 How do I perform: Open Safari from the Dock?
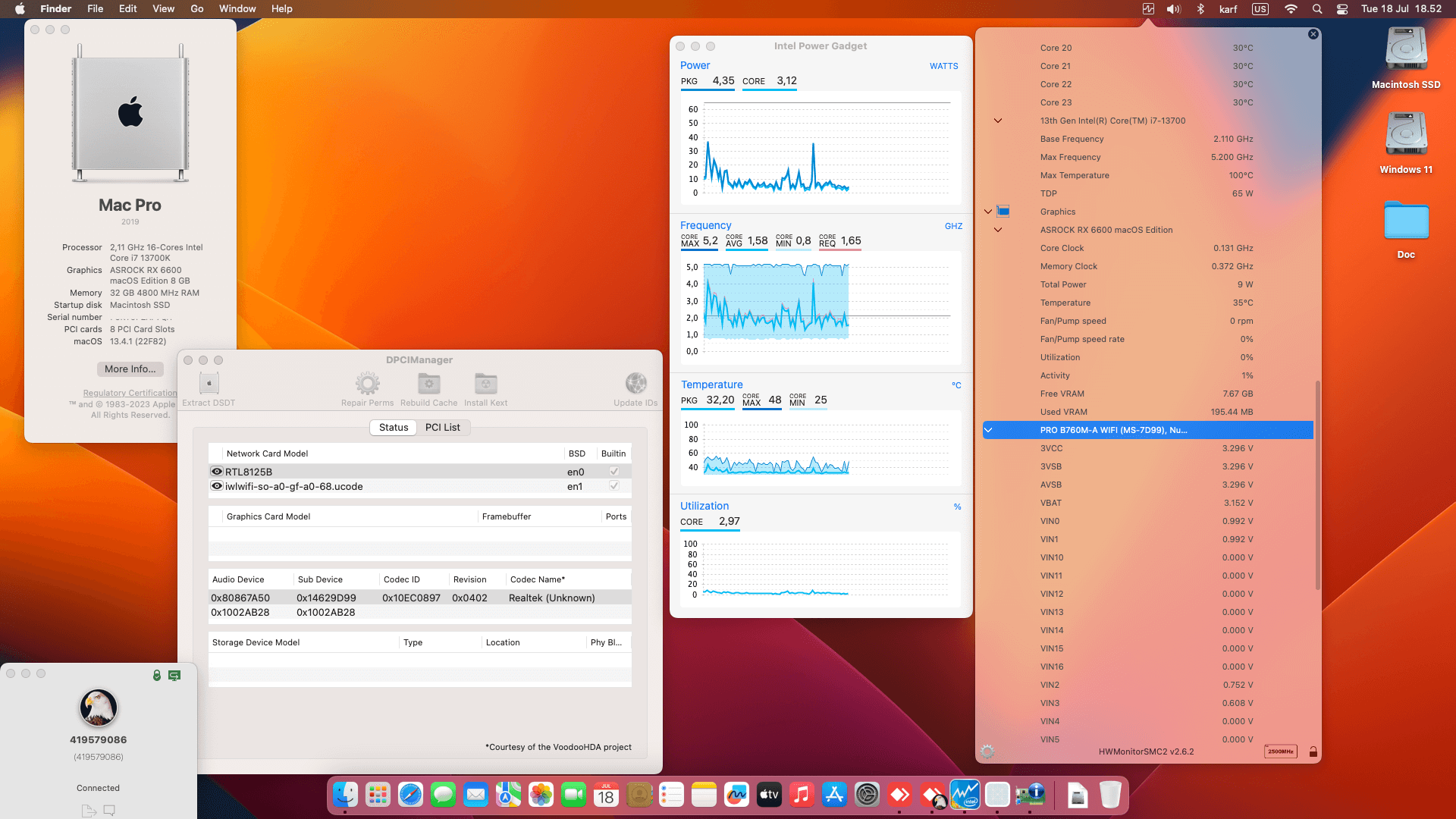pos(410,795)
